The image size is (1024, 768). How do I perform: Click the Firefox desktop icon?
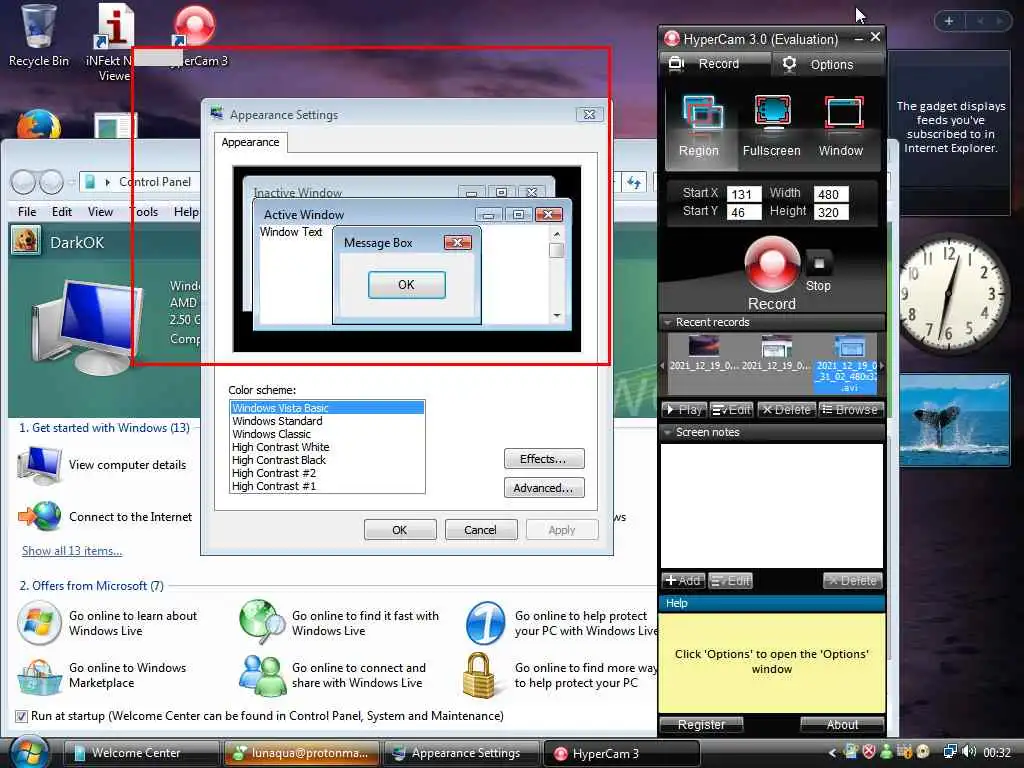pyautogui.click(x=38, y=124)
